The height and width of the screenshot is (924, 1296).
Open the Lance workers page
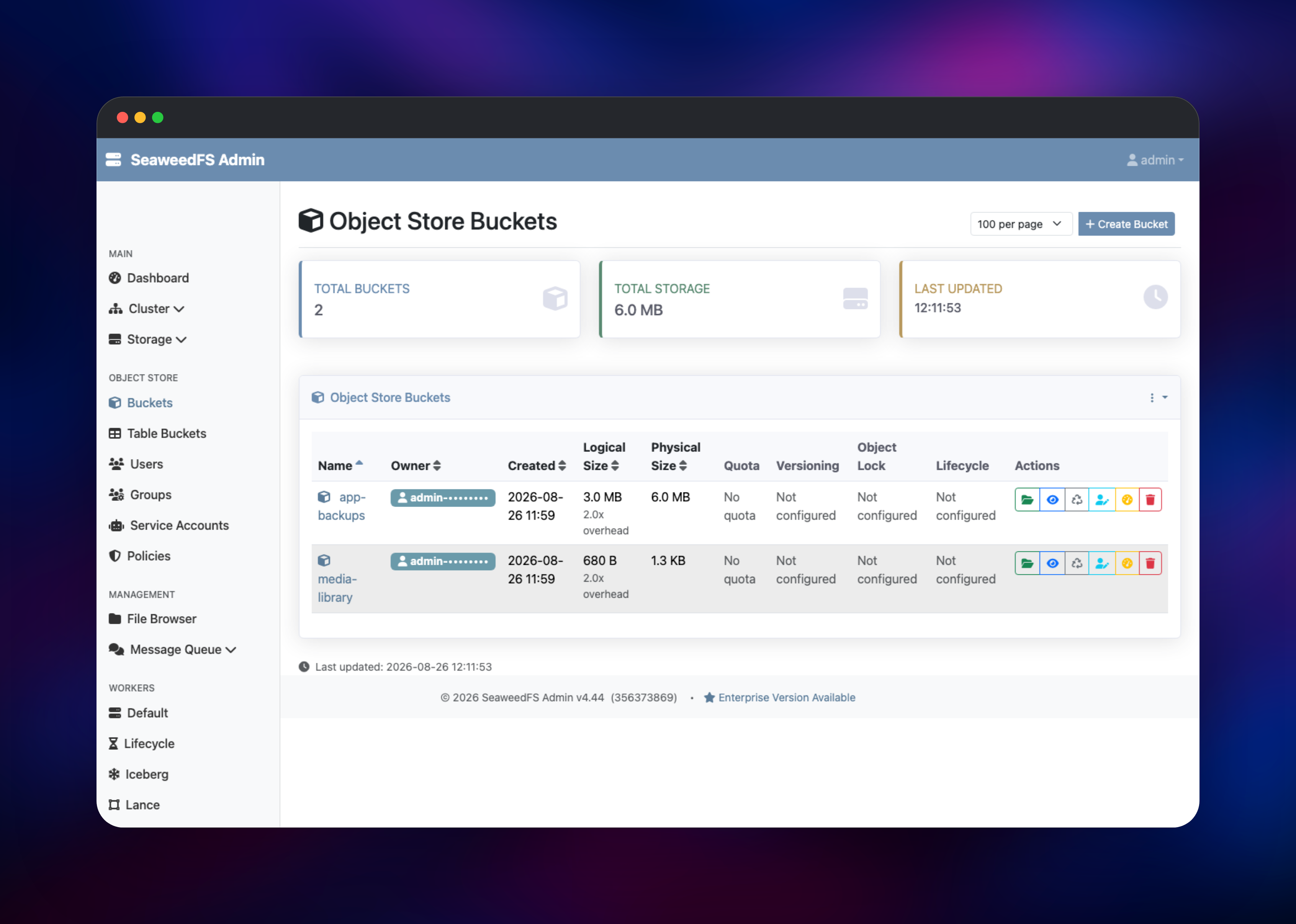click(x=134, y=805)
